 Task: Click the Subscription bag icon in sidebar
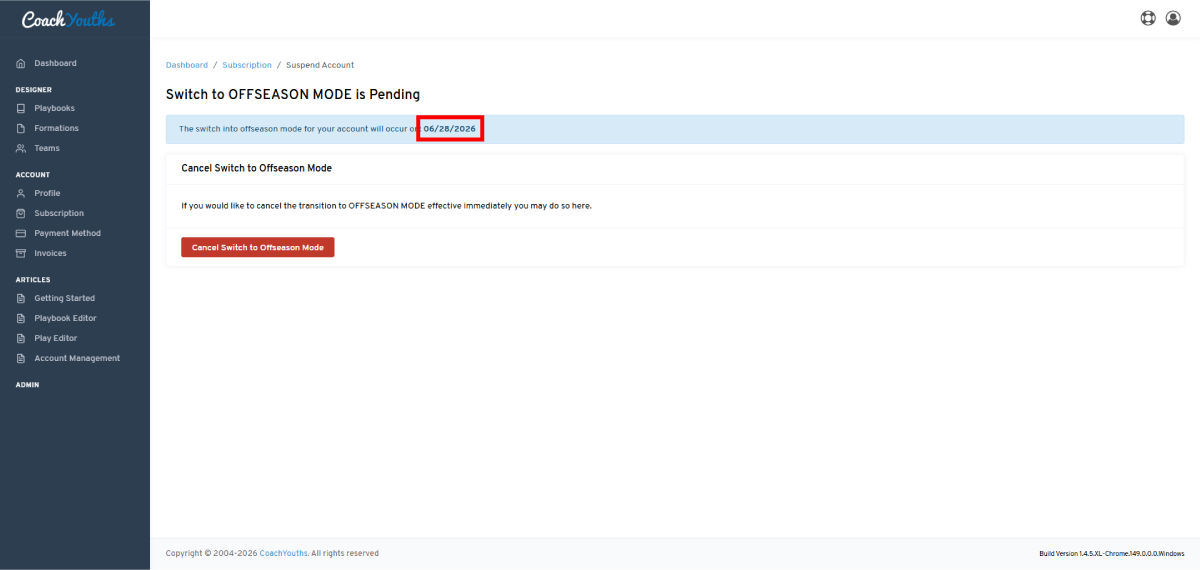click(x=21, y=213)
